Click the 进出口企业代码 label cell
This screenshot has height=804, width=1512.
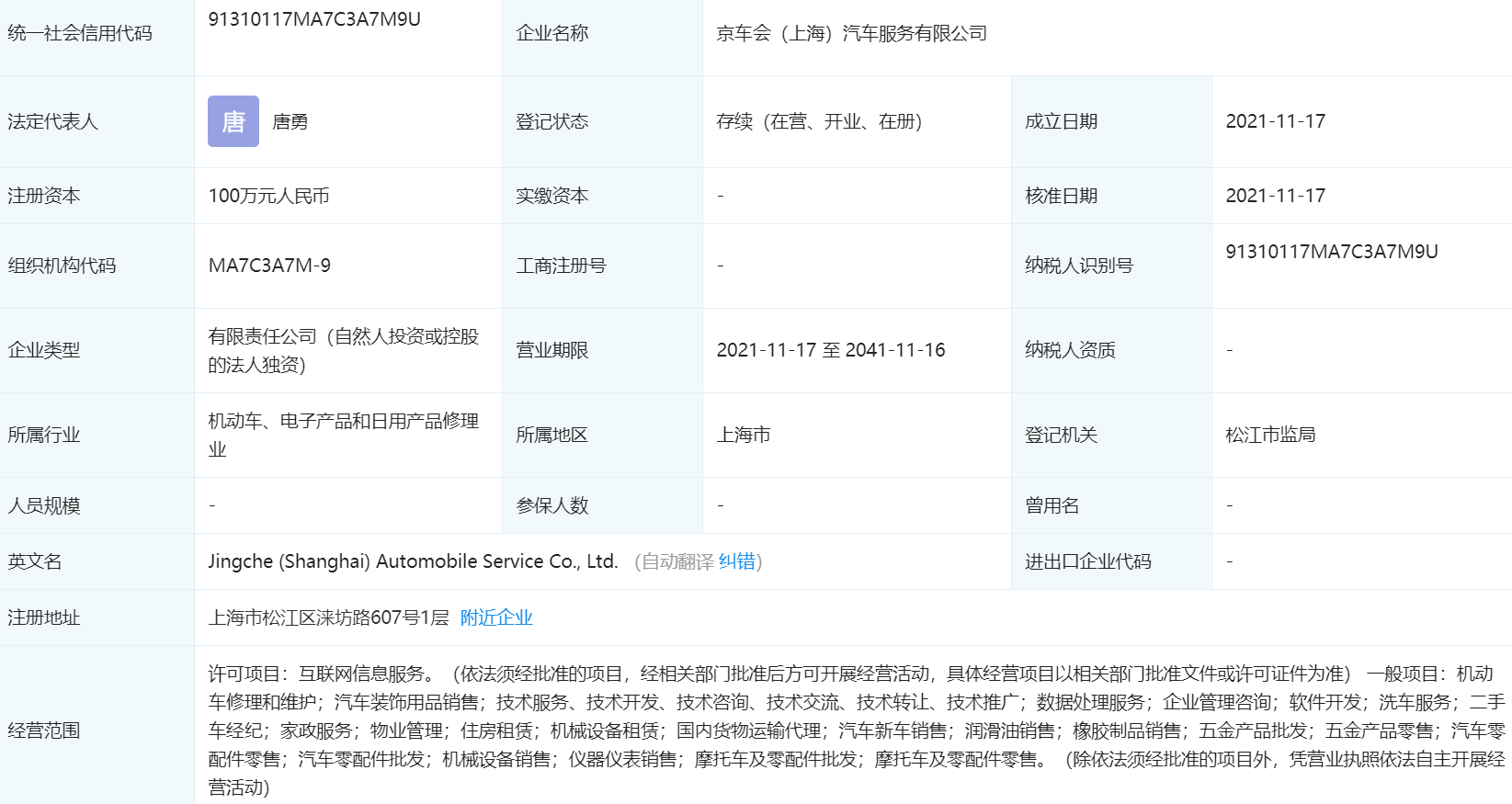coord(1112,561)
